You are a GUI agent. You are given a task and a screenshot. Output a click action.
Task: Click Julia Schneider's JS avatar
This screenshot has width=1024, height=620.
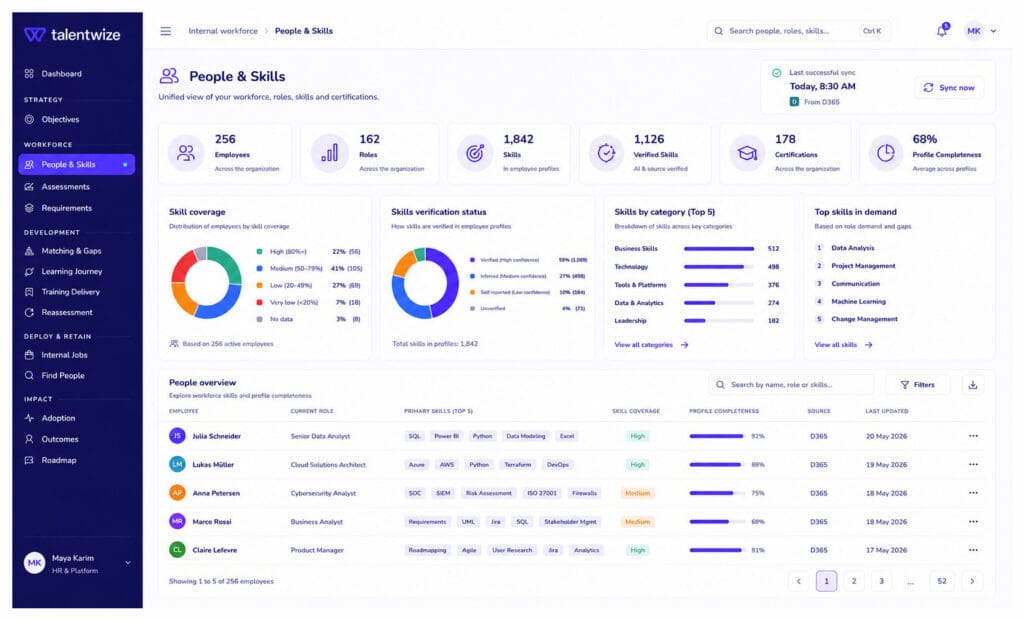[x=177, y=436]
